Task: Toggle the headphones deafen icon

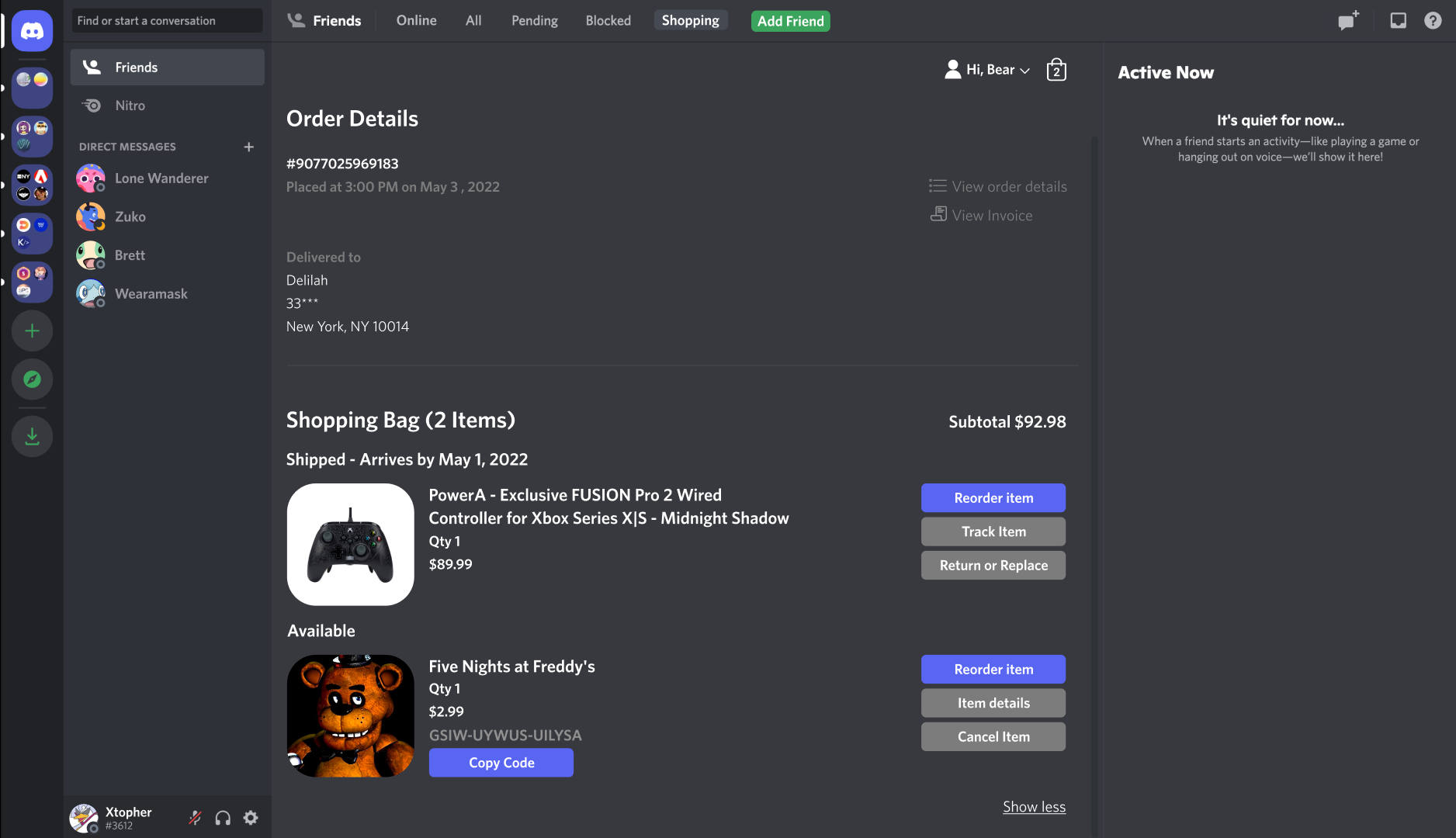Action: point(223,817)
